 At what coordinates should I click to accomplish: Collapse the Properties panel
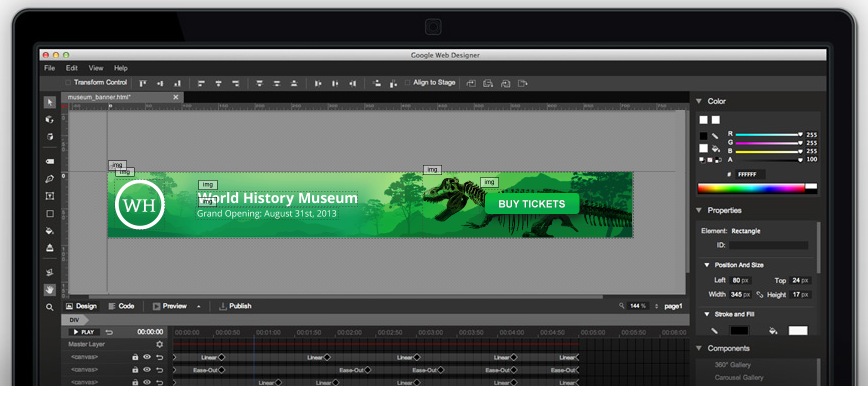click(x=699, y=210)
